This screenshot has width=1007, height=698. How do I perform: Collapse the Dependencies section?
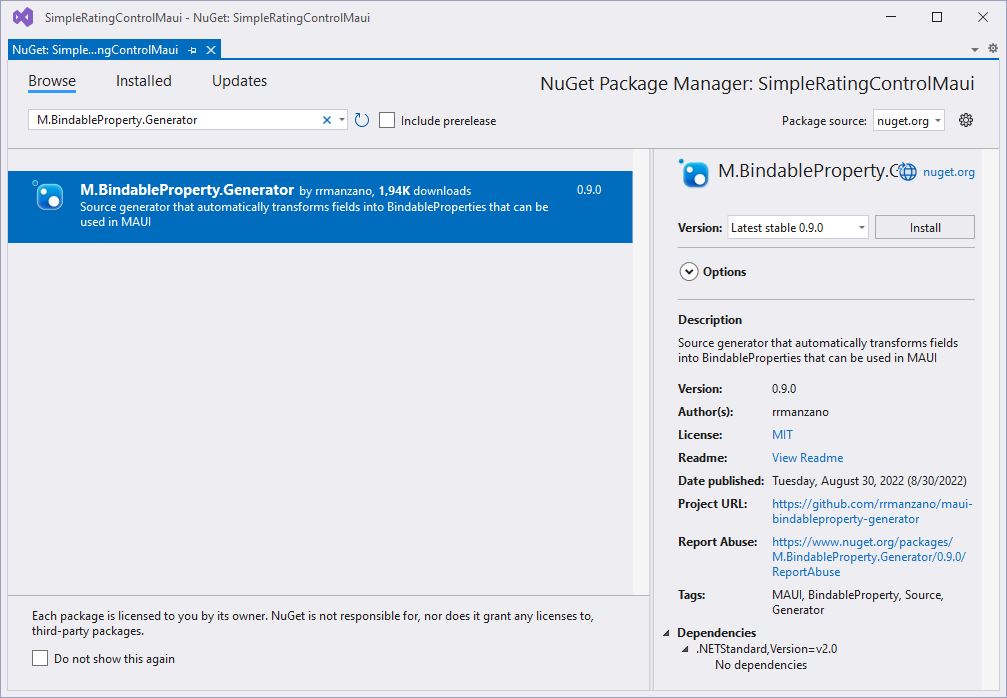point(667,633)
